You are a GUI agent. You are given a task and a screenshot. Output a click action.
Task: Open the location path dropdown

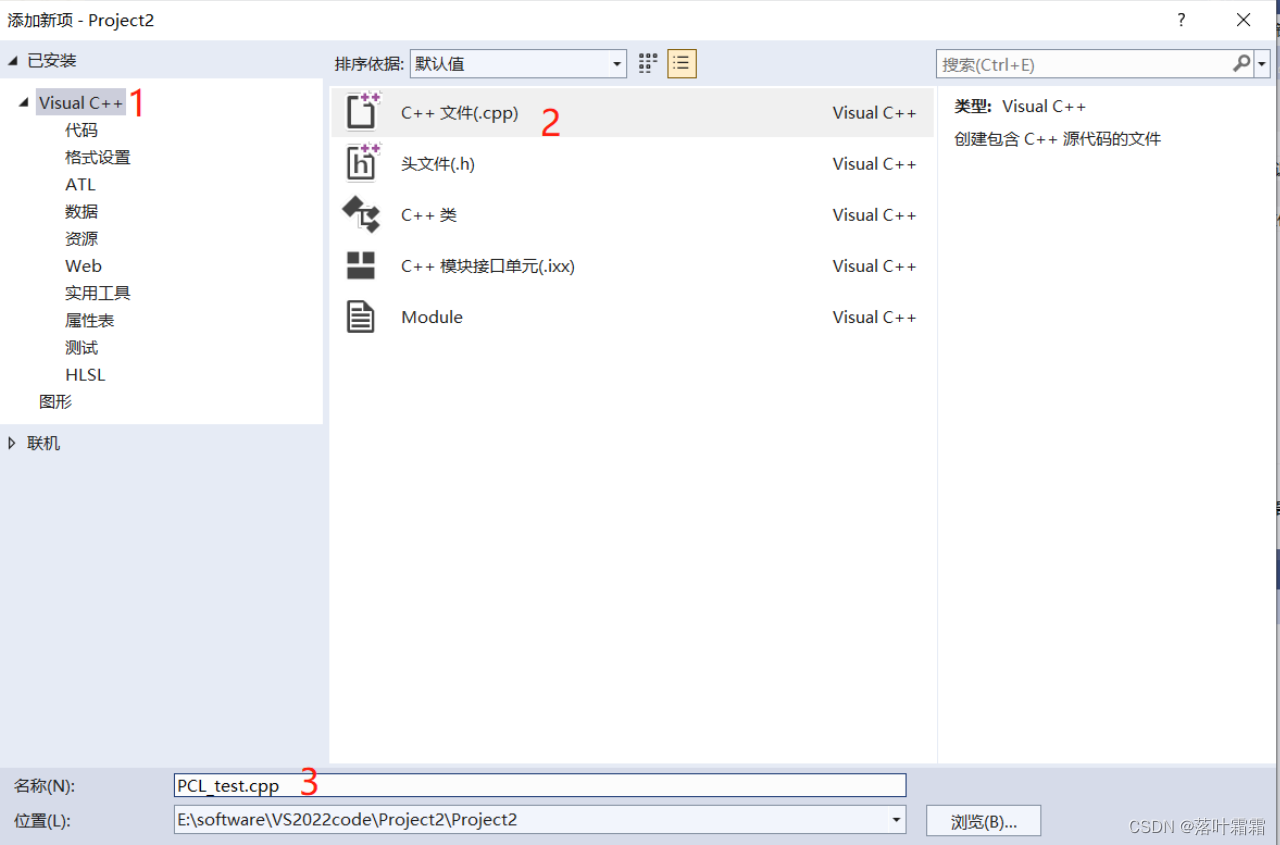click(896, 820)
